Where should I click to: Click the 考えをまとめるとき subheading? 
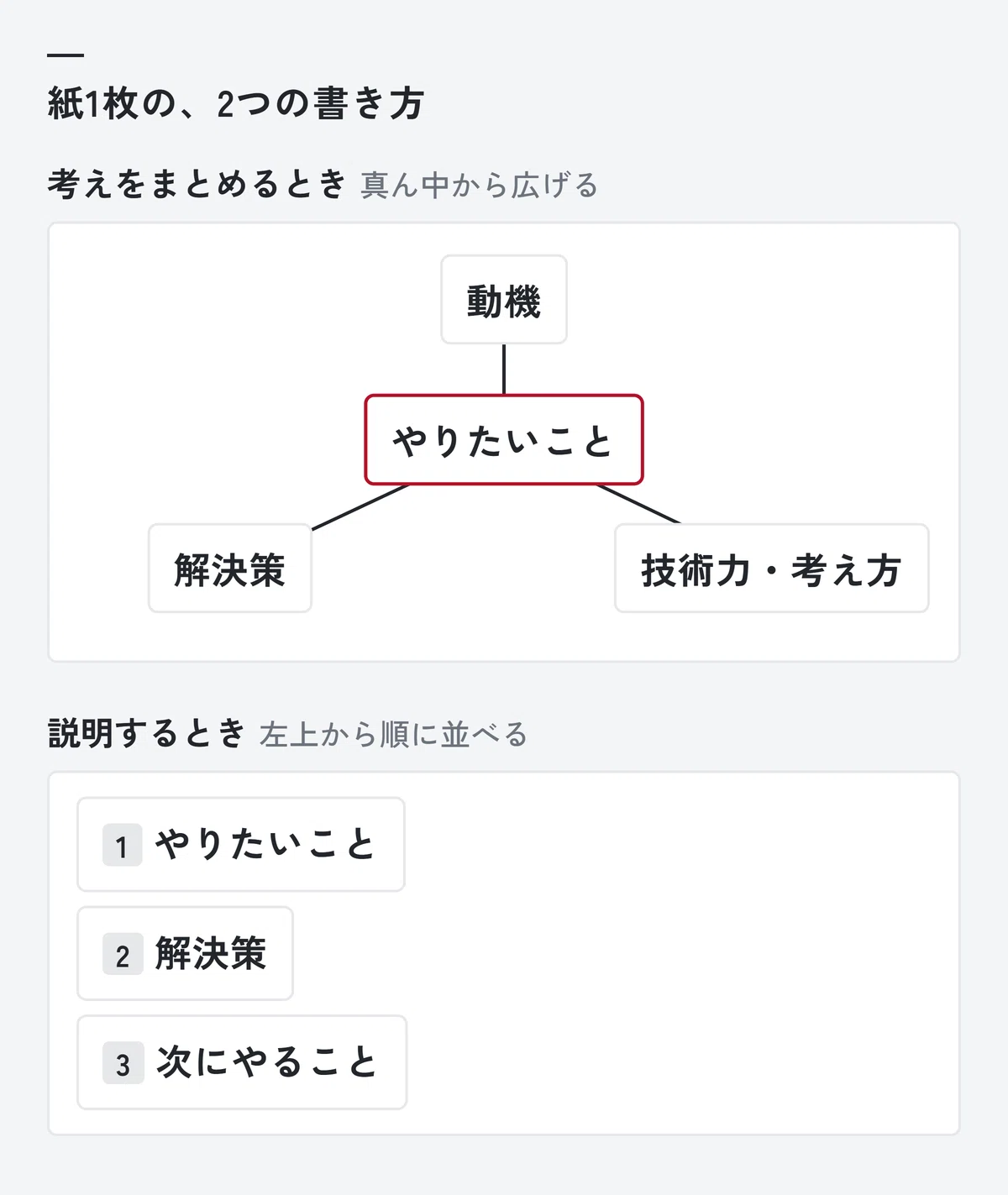[x=197, y=184]
